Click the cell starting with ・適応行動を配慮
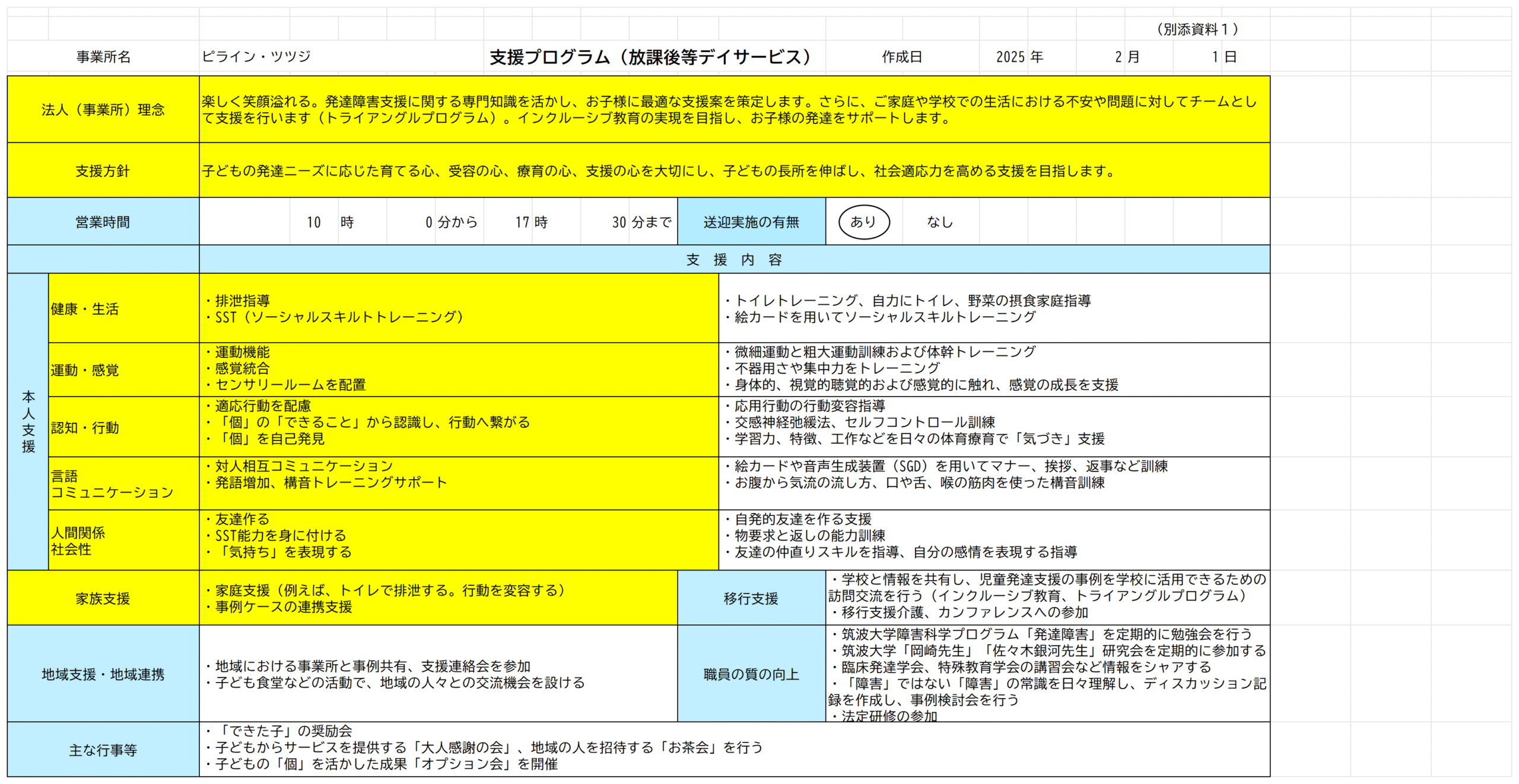This screenshot has height=784, width=1519. (459, 427)
